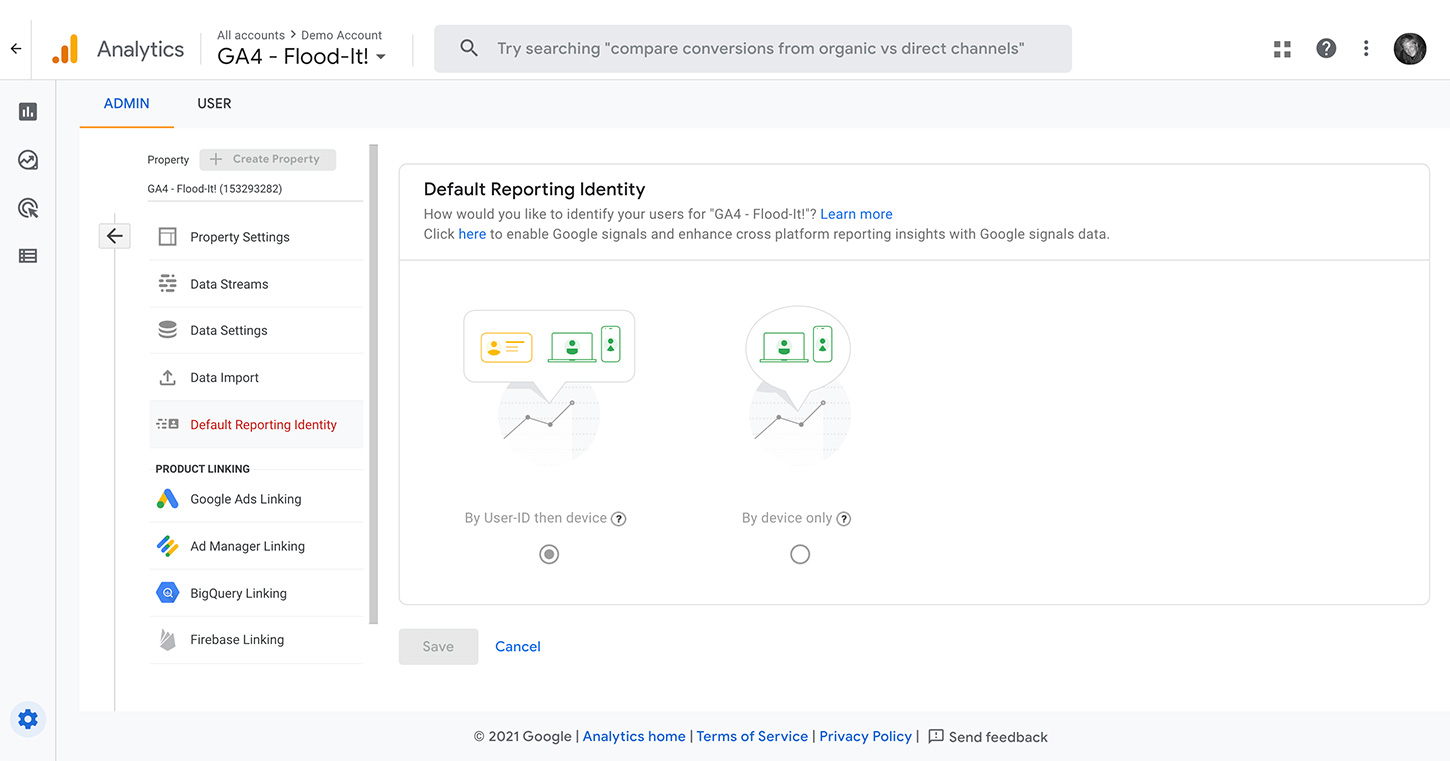This screenshot has height=761, width=1450.
Task: Open Property Settings menu item
Action: pos(256,237)
